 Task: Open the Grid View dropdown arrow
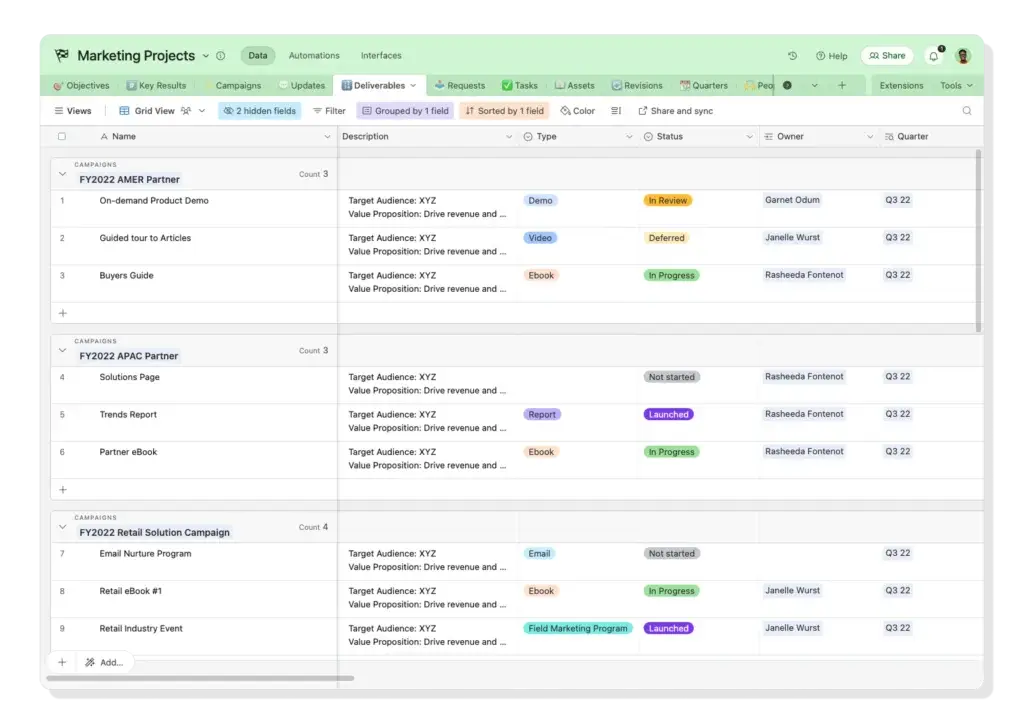pos(202,111)
